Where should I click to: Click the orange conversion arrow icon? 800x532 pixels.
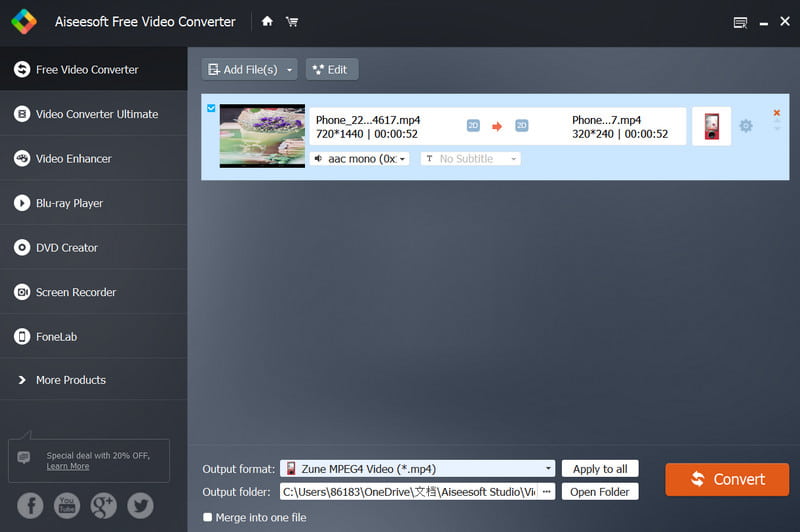[497, 126]
